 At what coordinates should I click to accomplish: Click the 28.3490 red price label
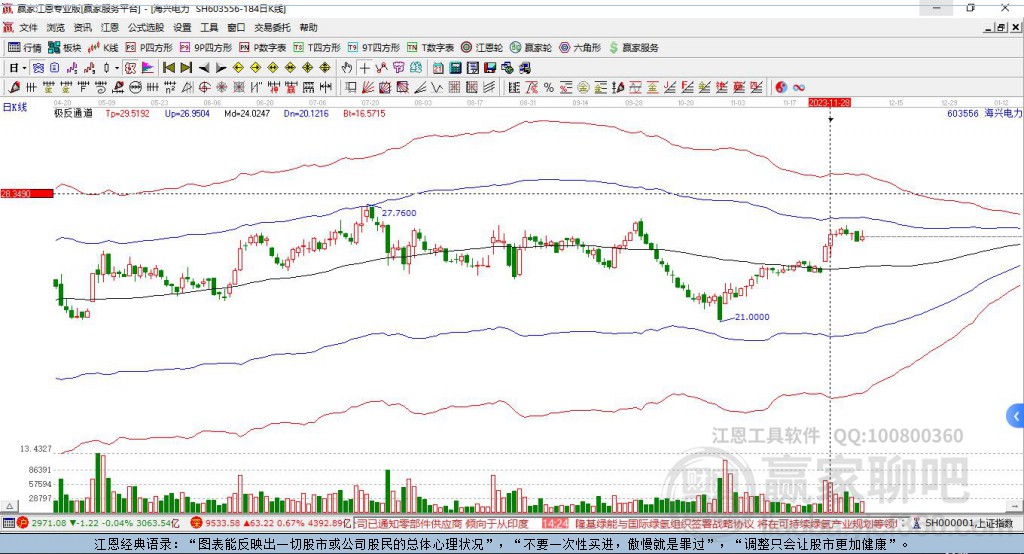[27, 193]
